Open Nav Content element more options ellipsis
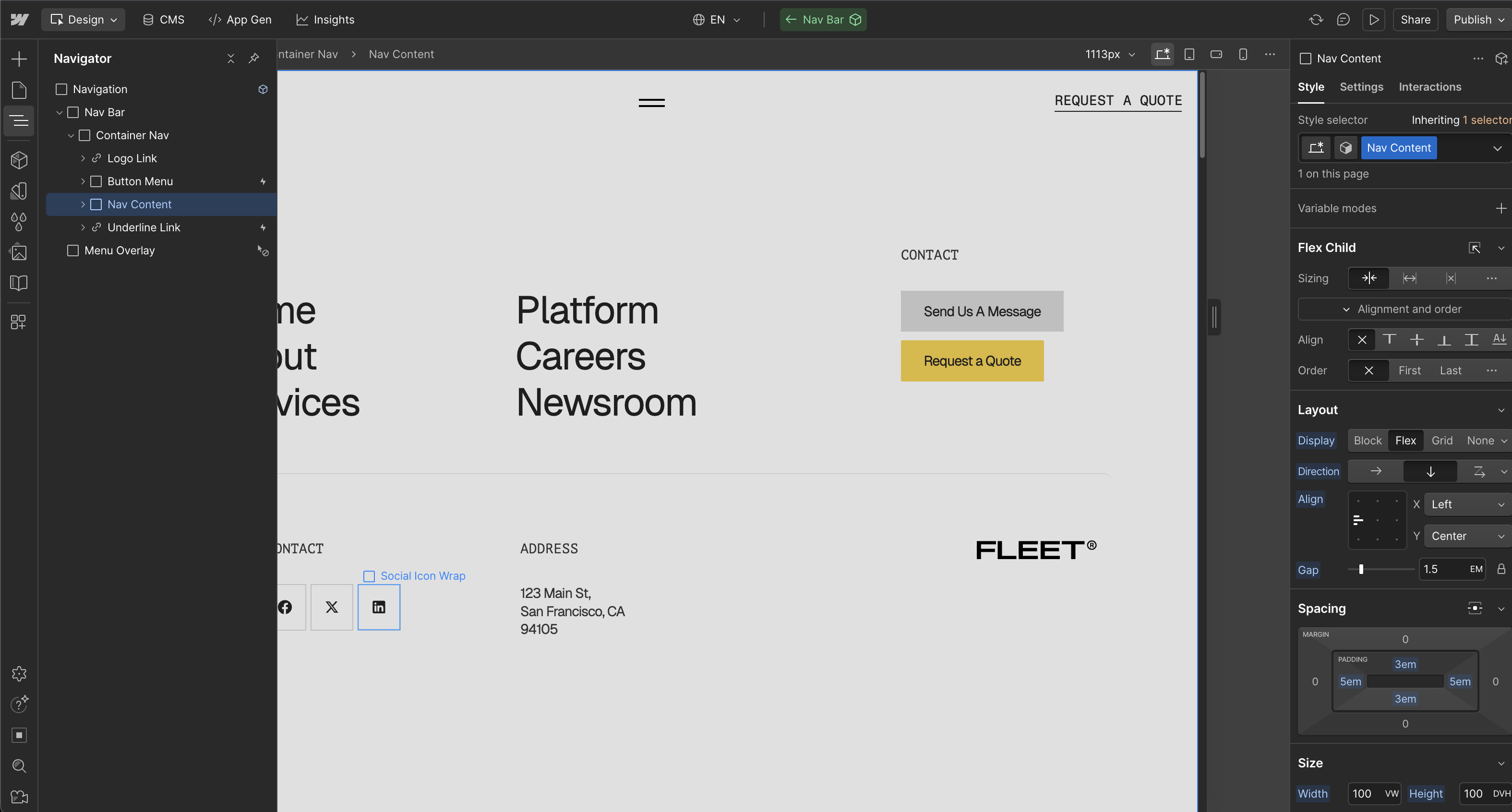Image resolution: width=1512 pixels, height=812 pixels. point(1478,59)
